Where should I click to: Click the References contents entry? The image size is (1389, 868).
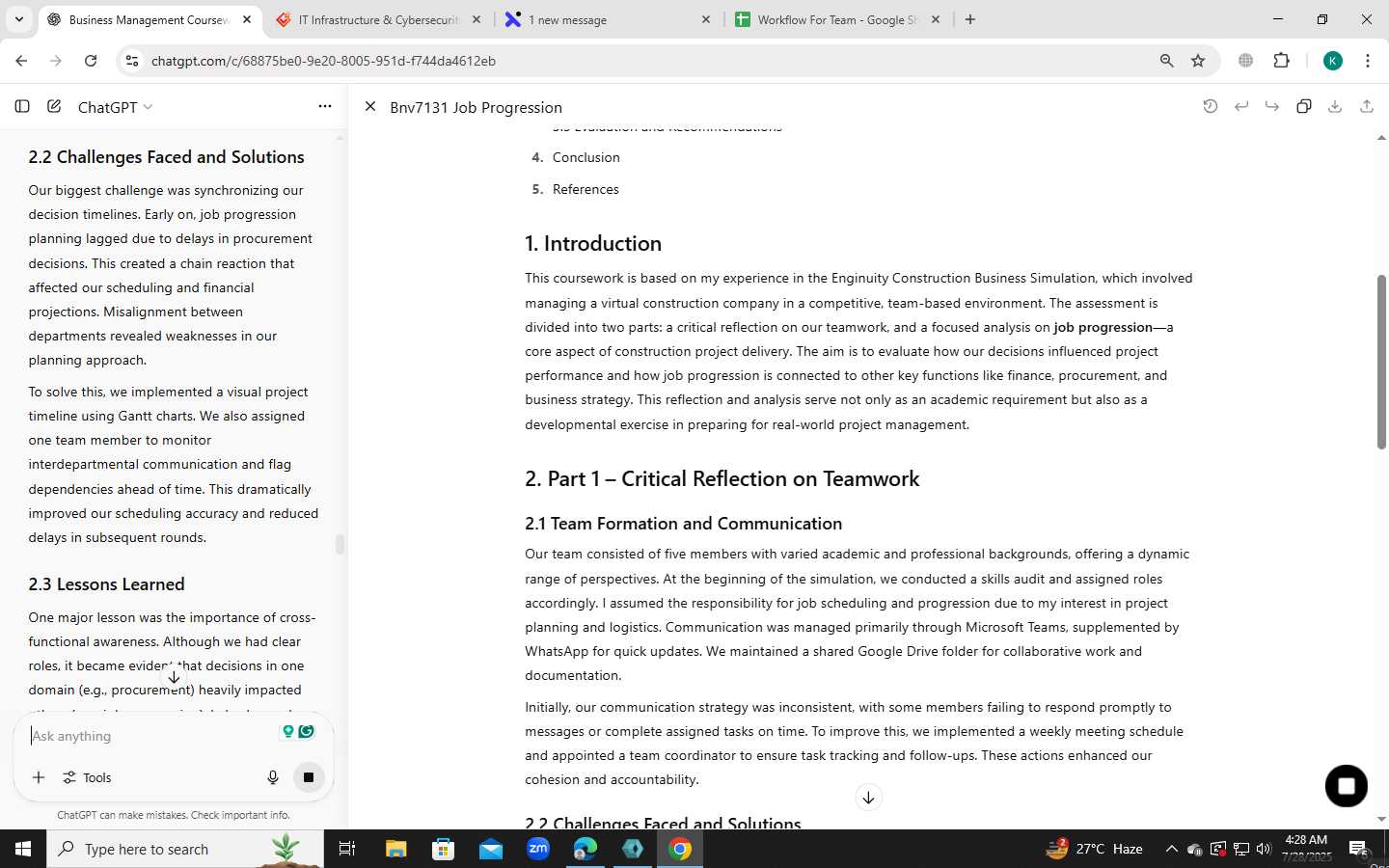pyautogui.click(x=586, y=189)
